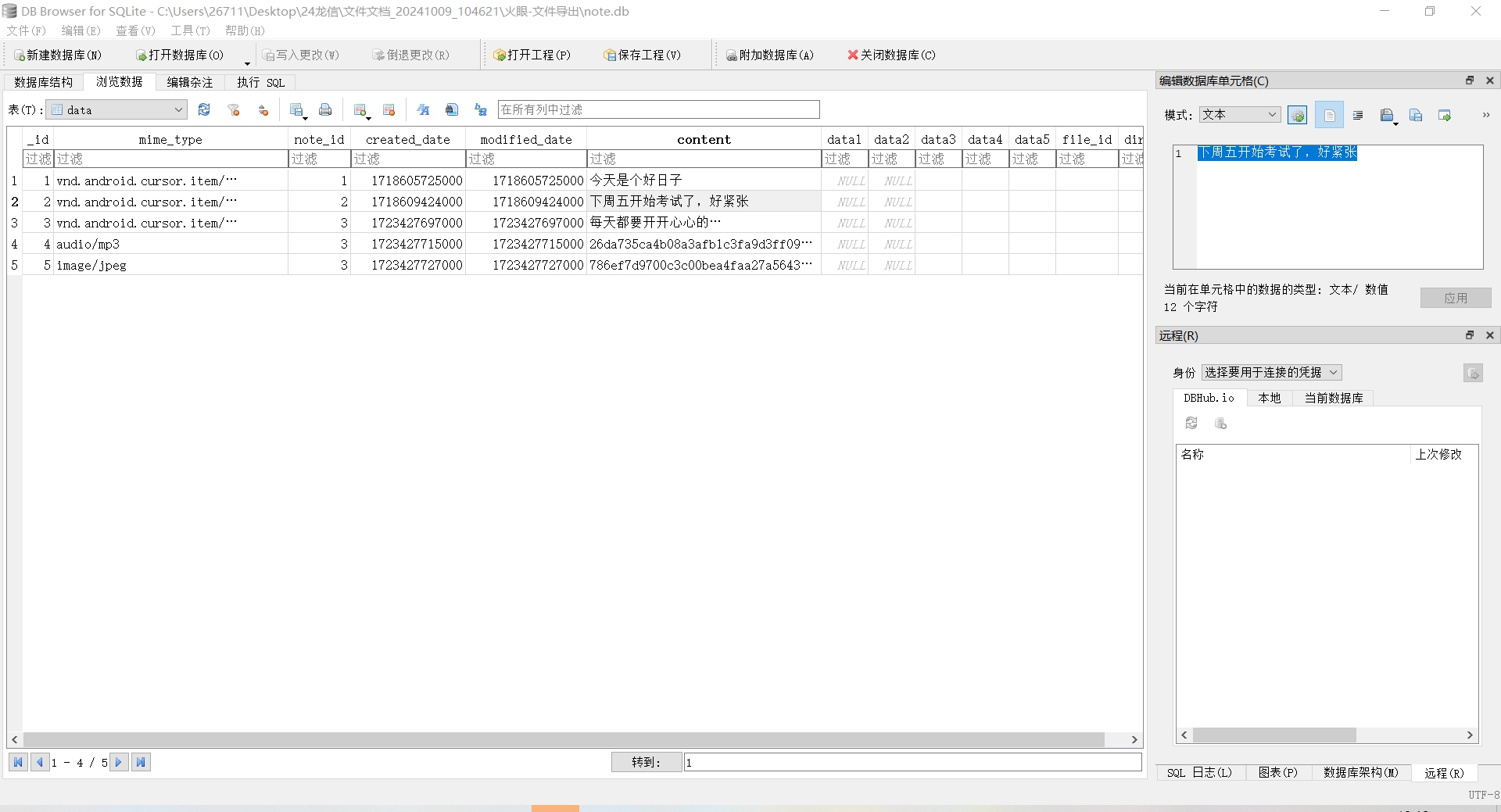Show hidden cell editor toolbar items
The width and height of the screenshot is (1501, 812).
click(1485, 115)
